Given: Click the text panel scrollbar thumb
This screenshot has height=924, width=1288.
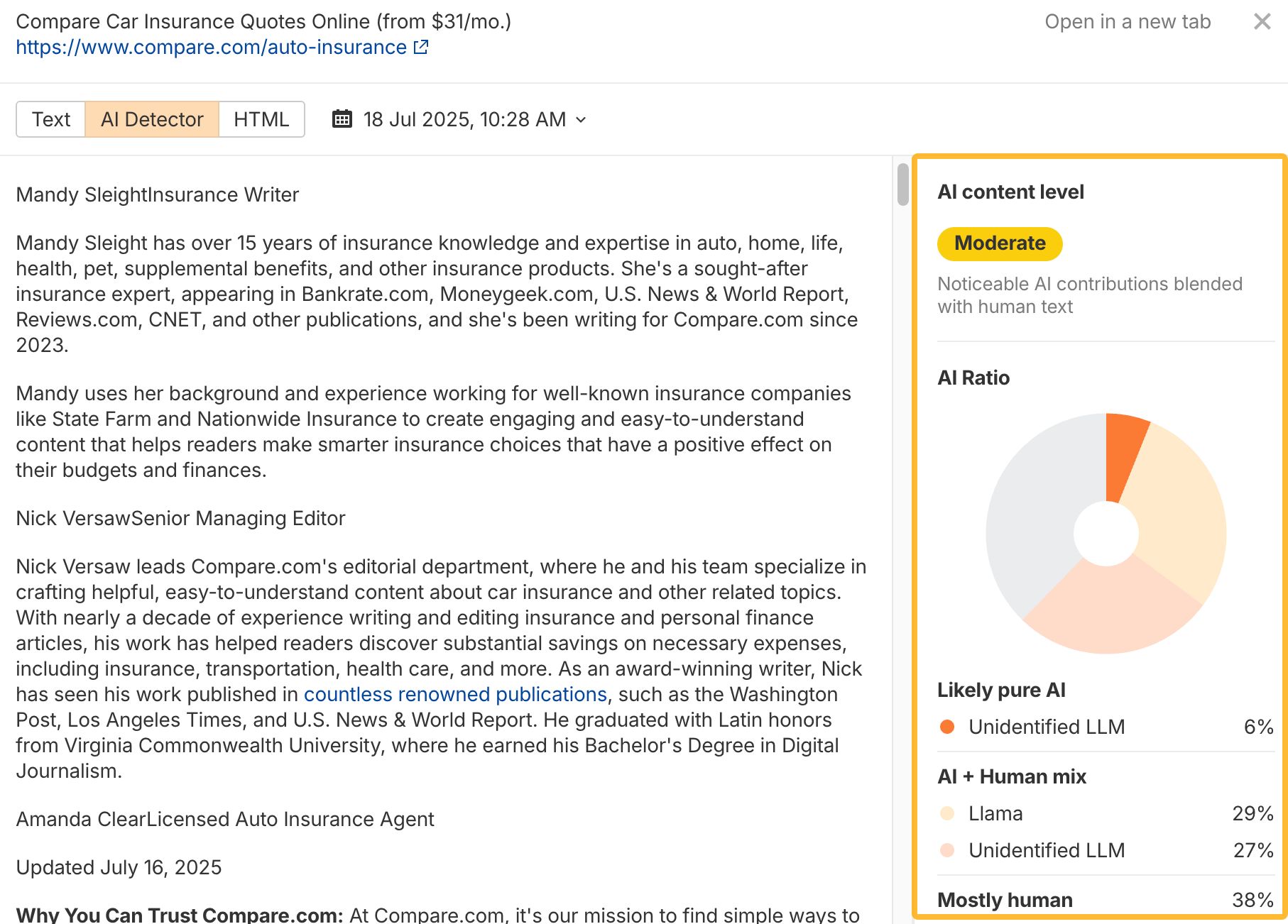Looking at the screenshot, I should tap(902, 185).
